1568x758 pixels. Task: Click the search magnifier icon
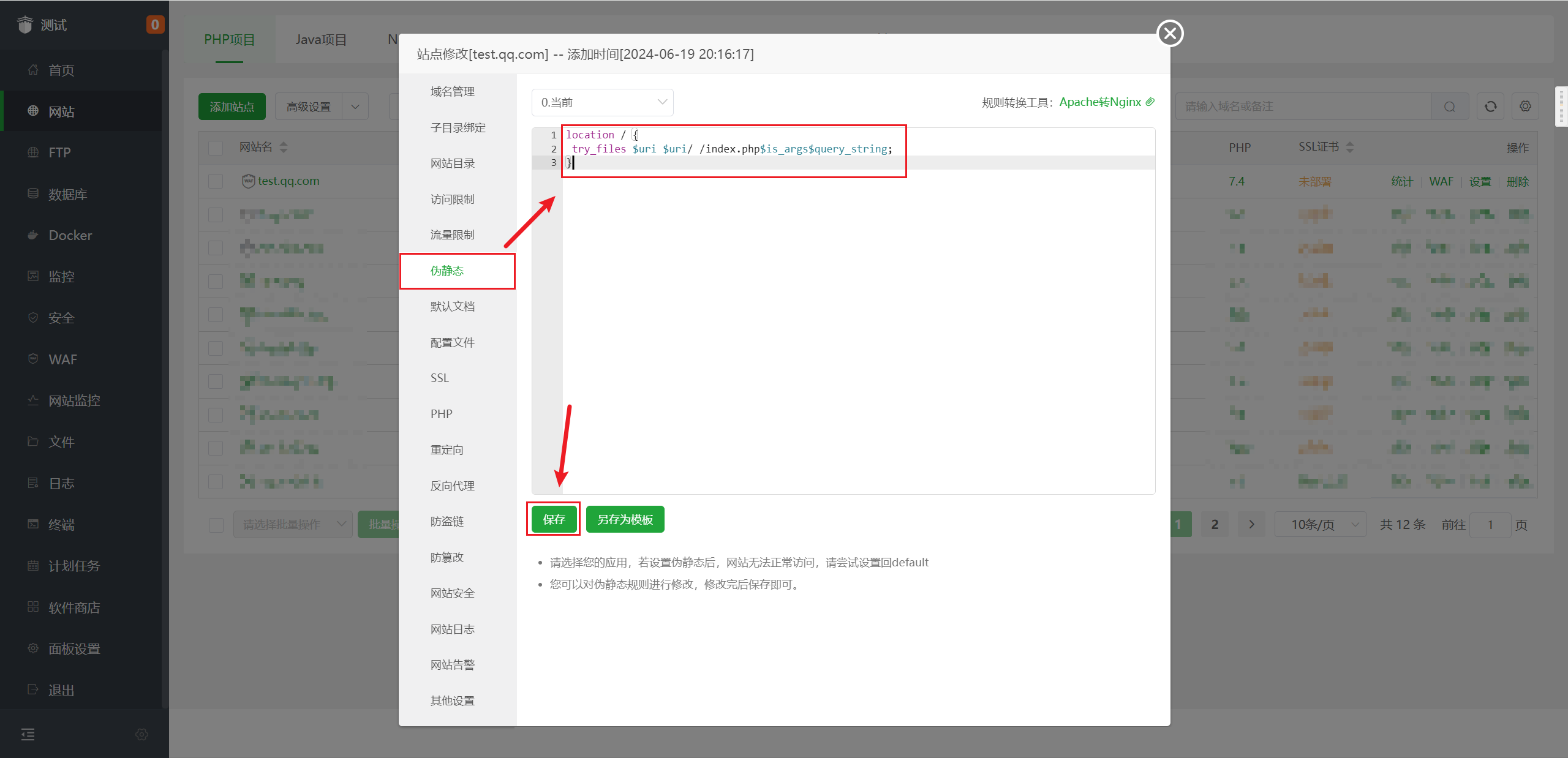1449,107
